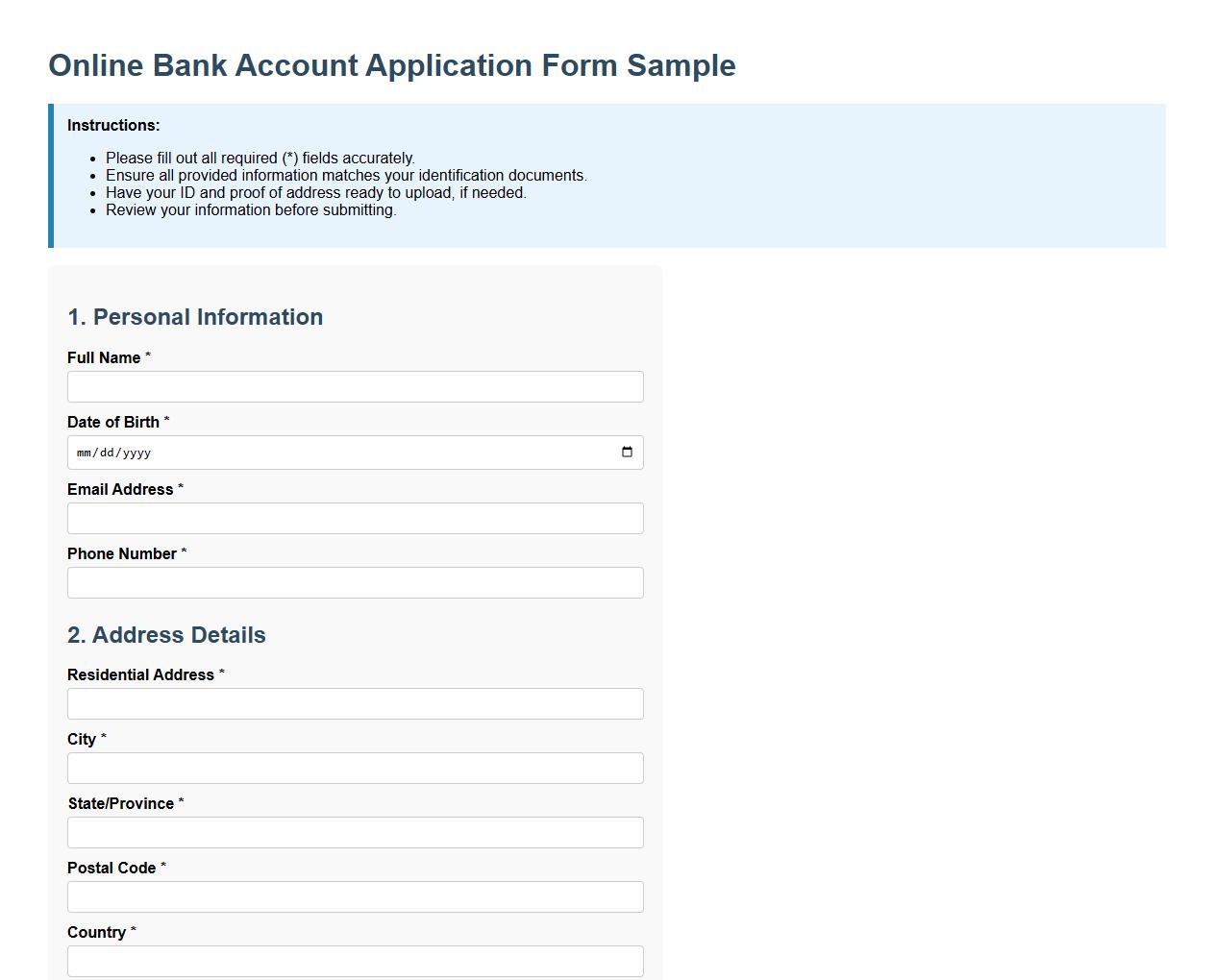The width and height of the screenshot is (1214, 980).
Task: Click the Residential Address input field
Action: point(355,703)
